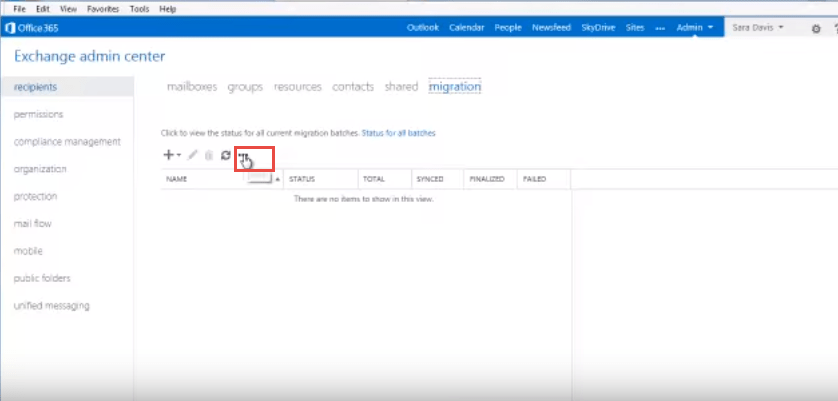Switch to the mailboxes tab
The width and height of the screenshot is (838, 401).
tap(192, 87)
